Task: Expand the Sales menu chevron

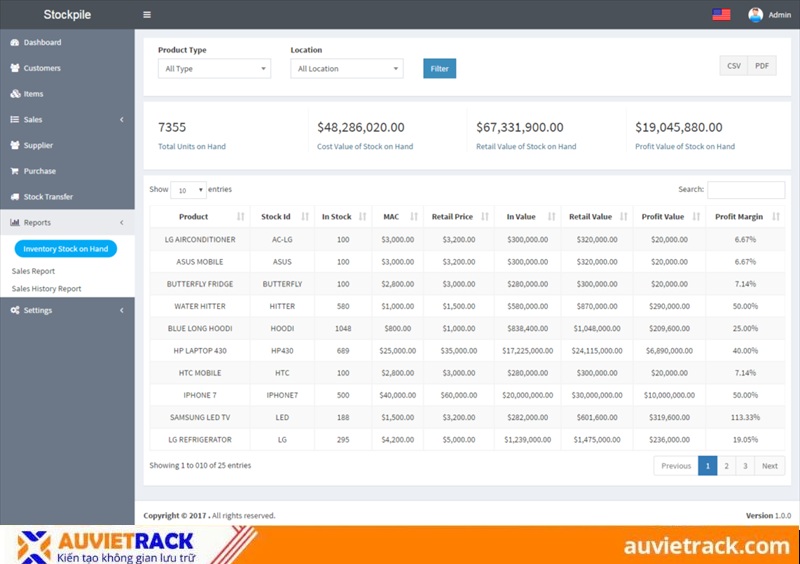Action: [121, 119]
